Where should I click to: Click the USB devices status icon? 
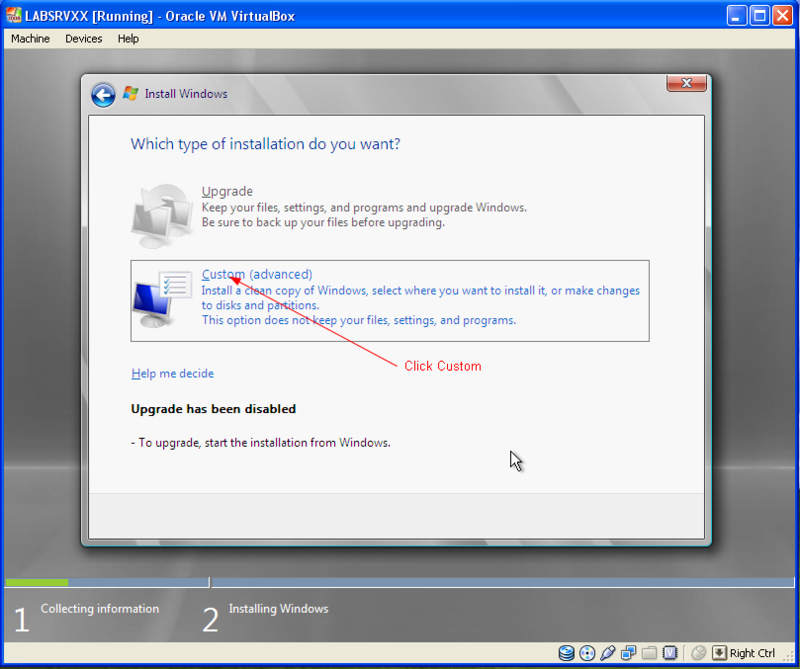point(608,653)
